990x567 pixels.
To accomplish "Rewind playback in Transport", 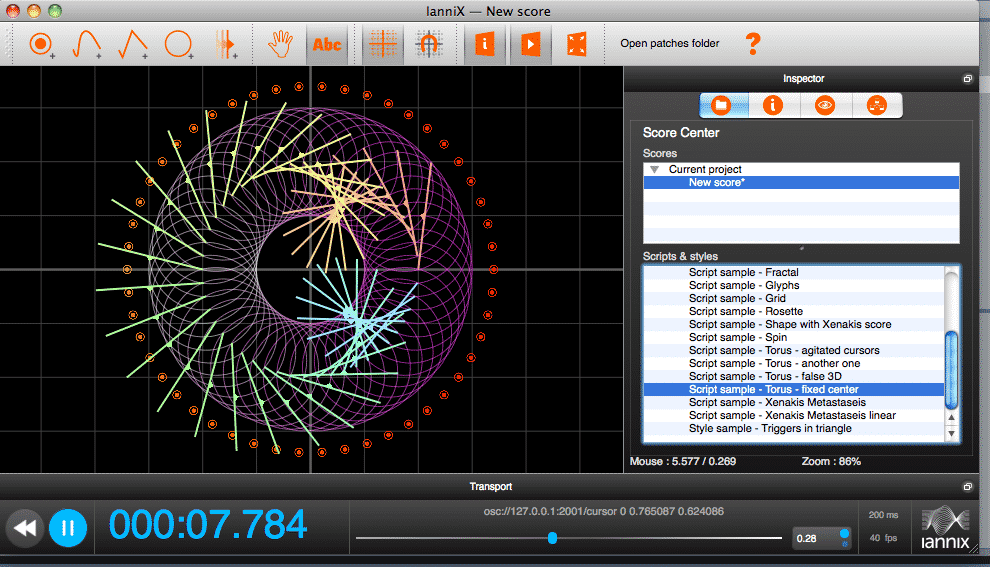I will click(25, 528).
